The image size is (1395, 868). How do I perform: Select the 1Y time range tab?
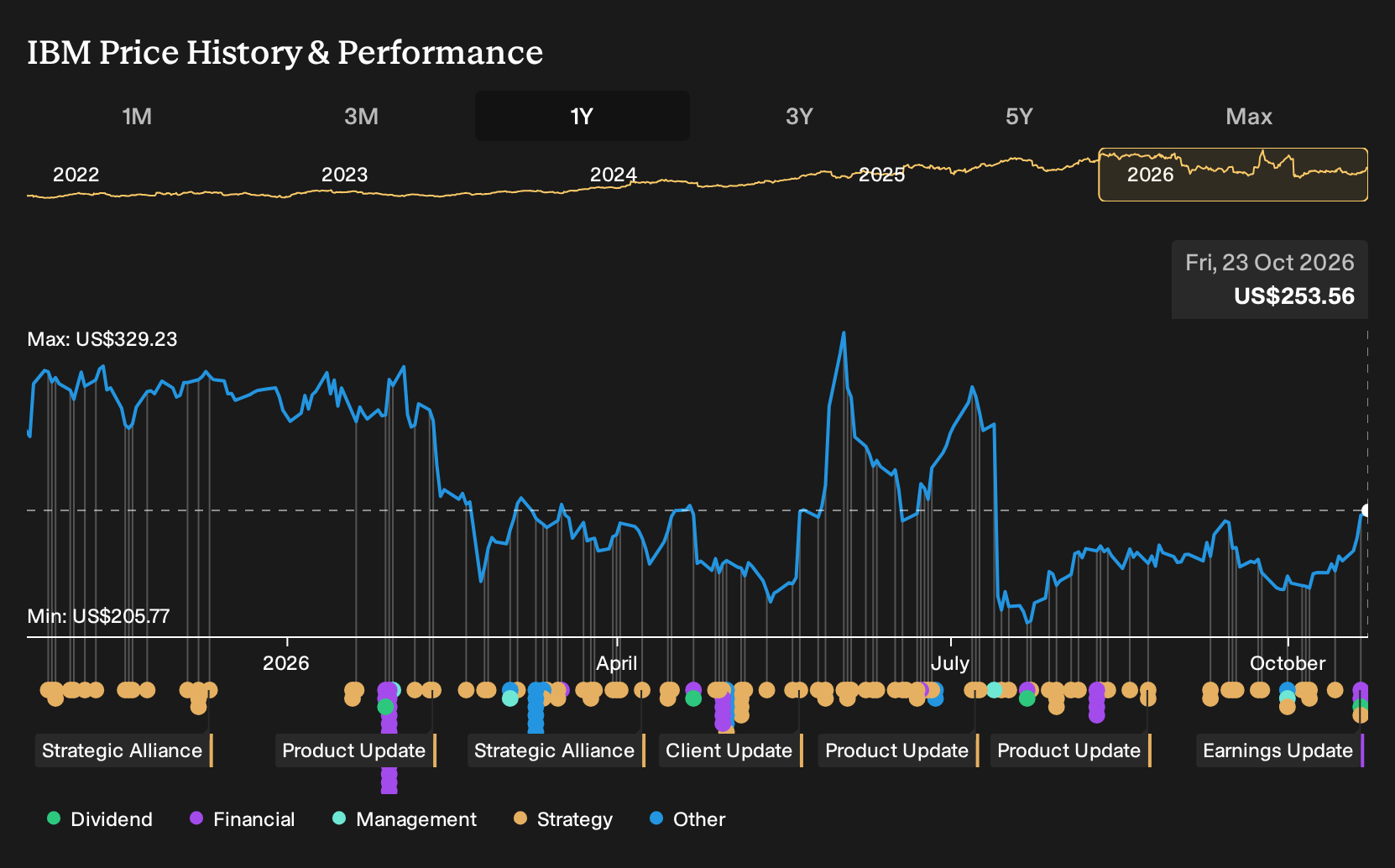[583, 116]
